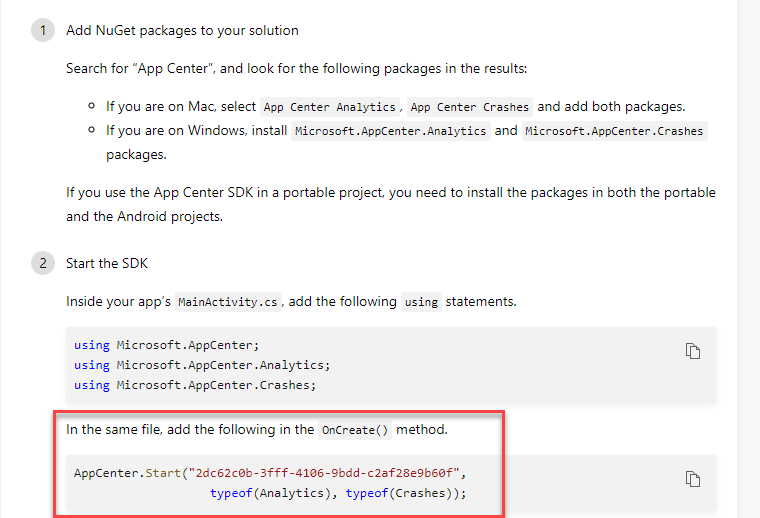
Task: Click the Microsoft.AppCenter.Analytics package name
Action: click(x=390, y=131)
